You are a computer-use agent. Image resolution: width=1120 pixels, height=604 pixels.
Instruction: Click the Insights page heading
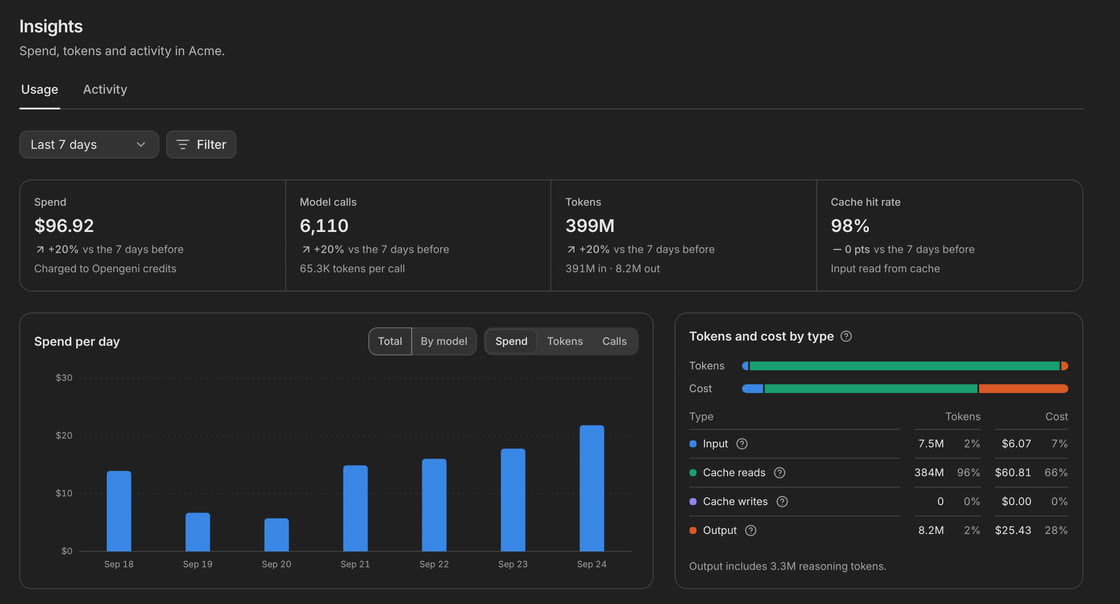click(x=51, y=26)
